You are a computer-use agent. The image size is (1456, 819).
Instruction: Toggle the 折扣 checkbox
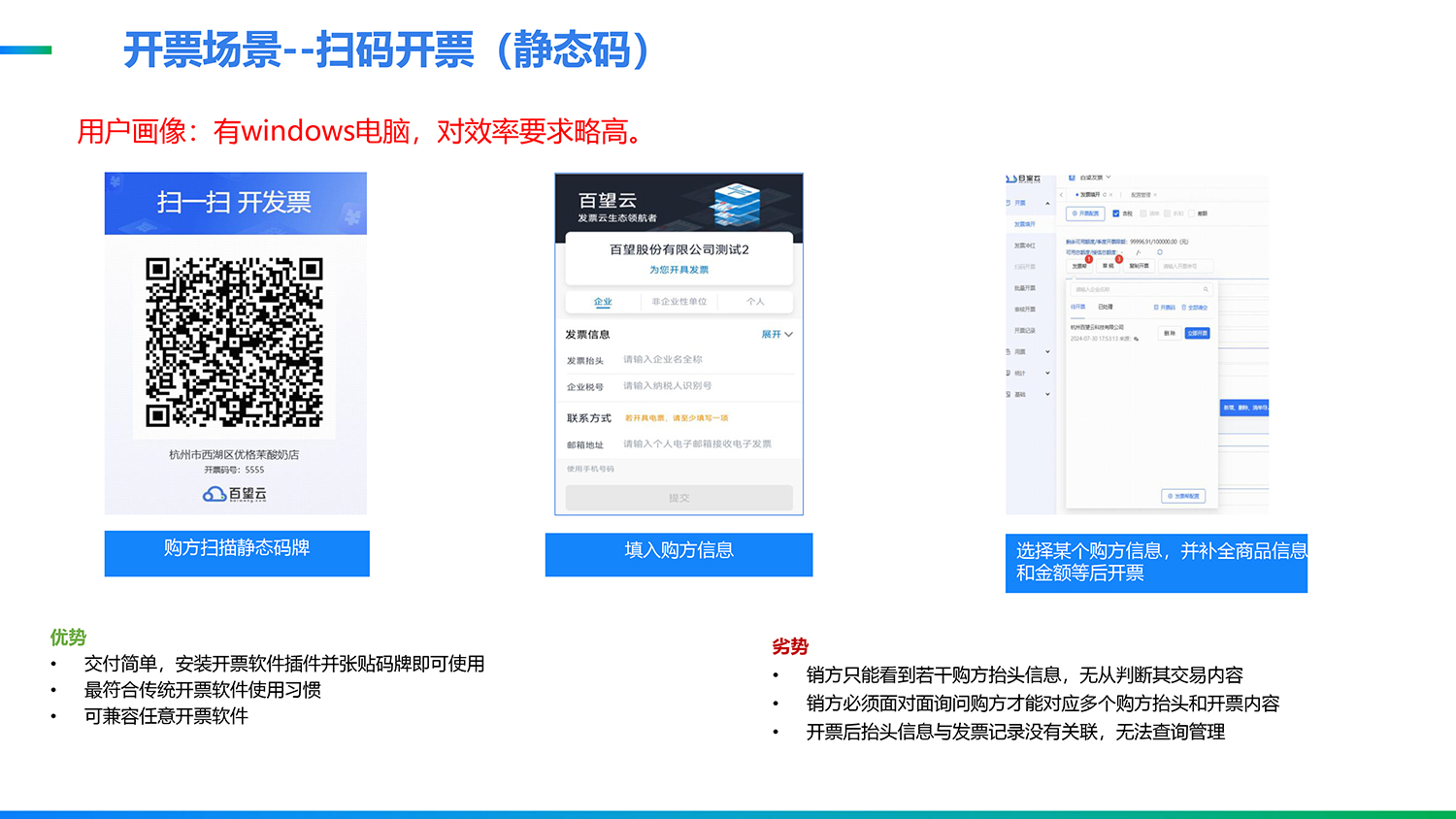coord(1167,213)
